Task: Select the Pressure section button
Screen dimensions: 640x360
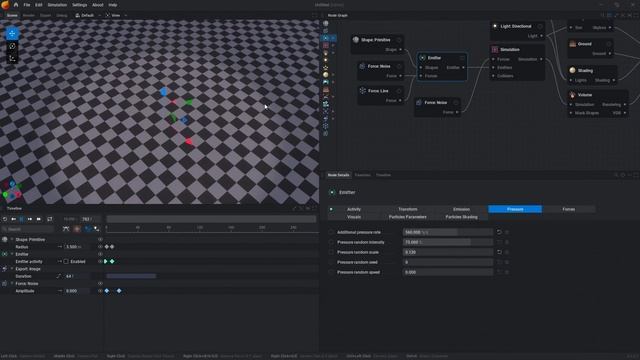Action: 515,209
